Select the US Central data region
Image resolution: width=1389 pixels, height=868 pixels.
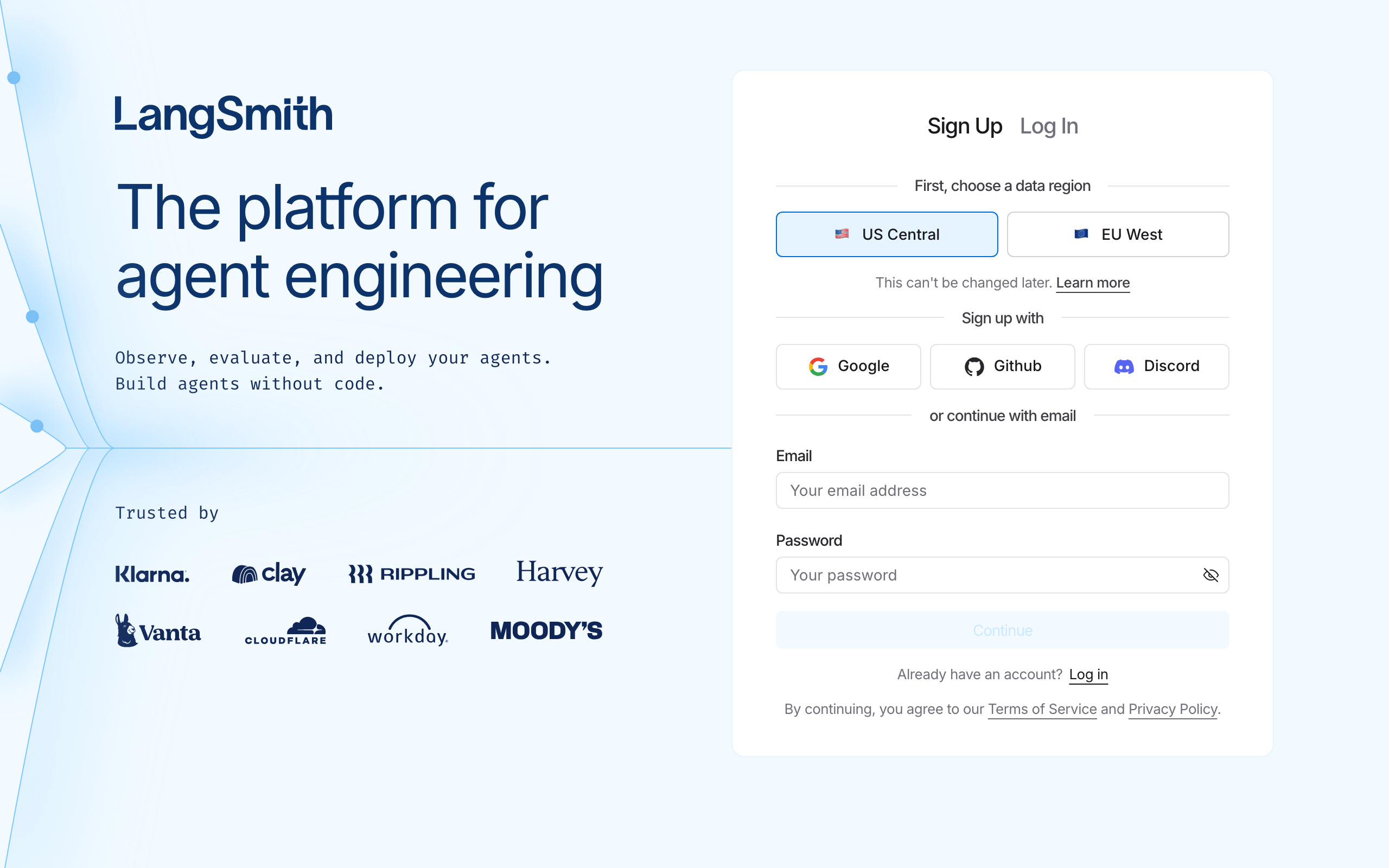coord(886,234)
